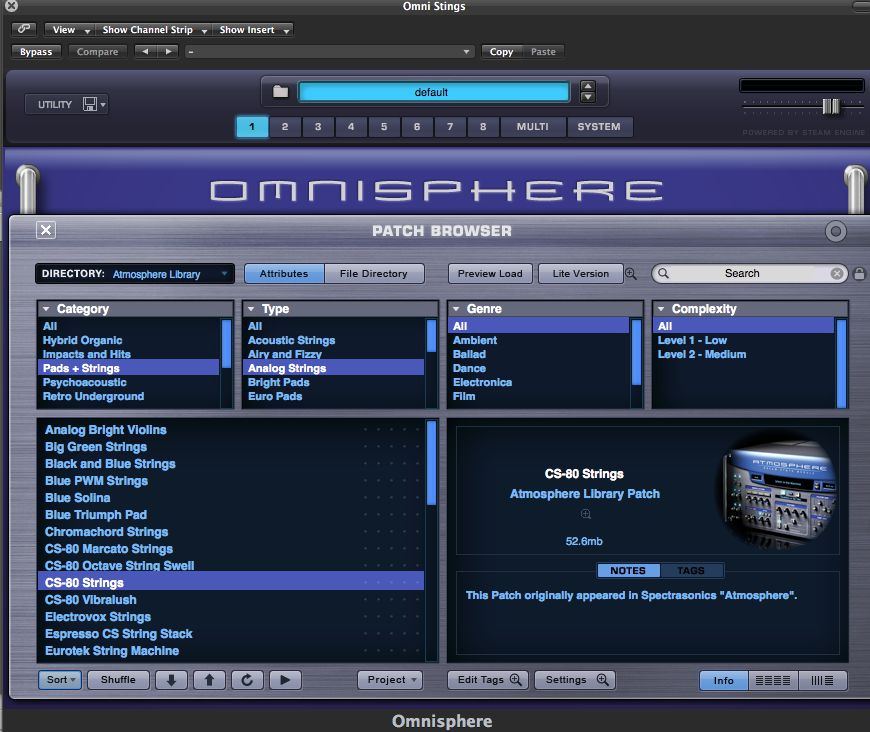Open the Type column header menu
870x732 pixels.
340,309
